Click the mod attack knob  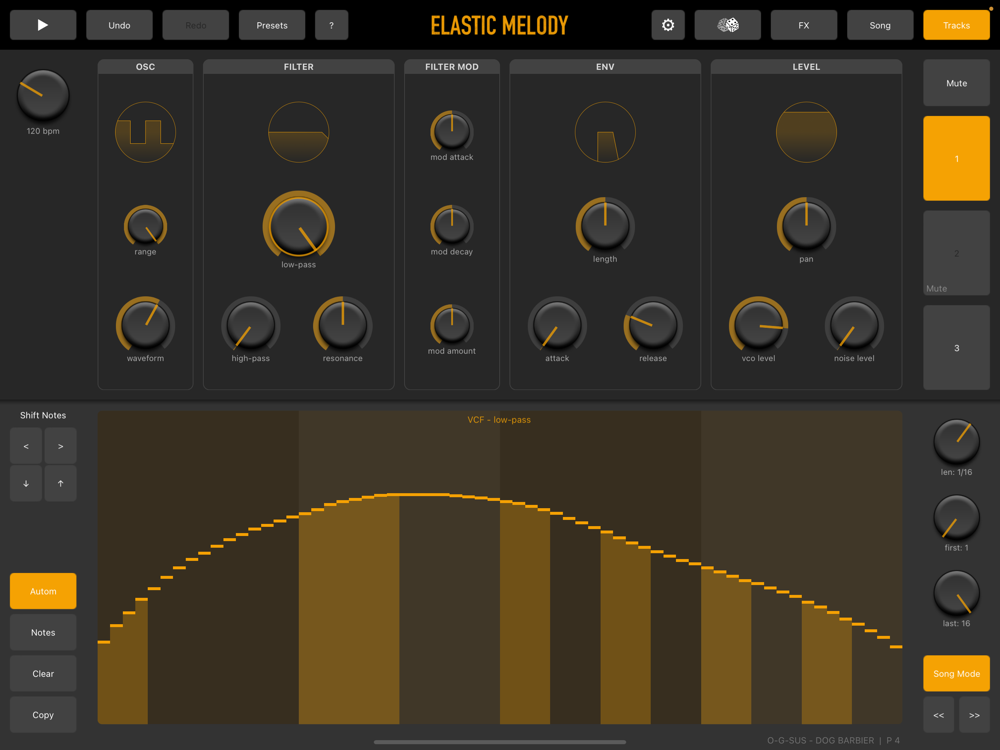(x=452, y=131)
